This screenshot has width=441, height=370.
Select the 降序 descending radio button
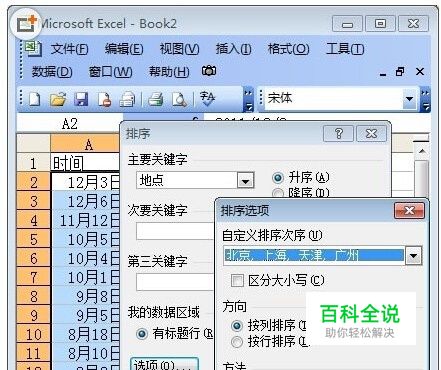[277, 193]
